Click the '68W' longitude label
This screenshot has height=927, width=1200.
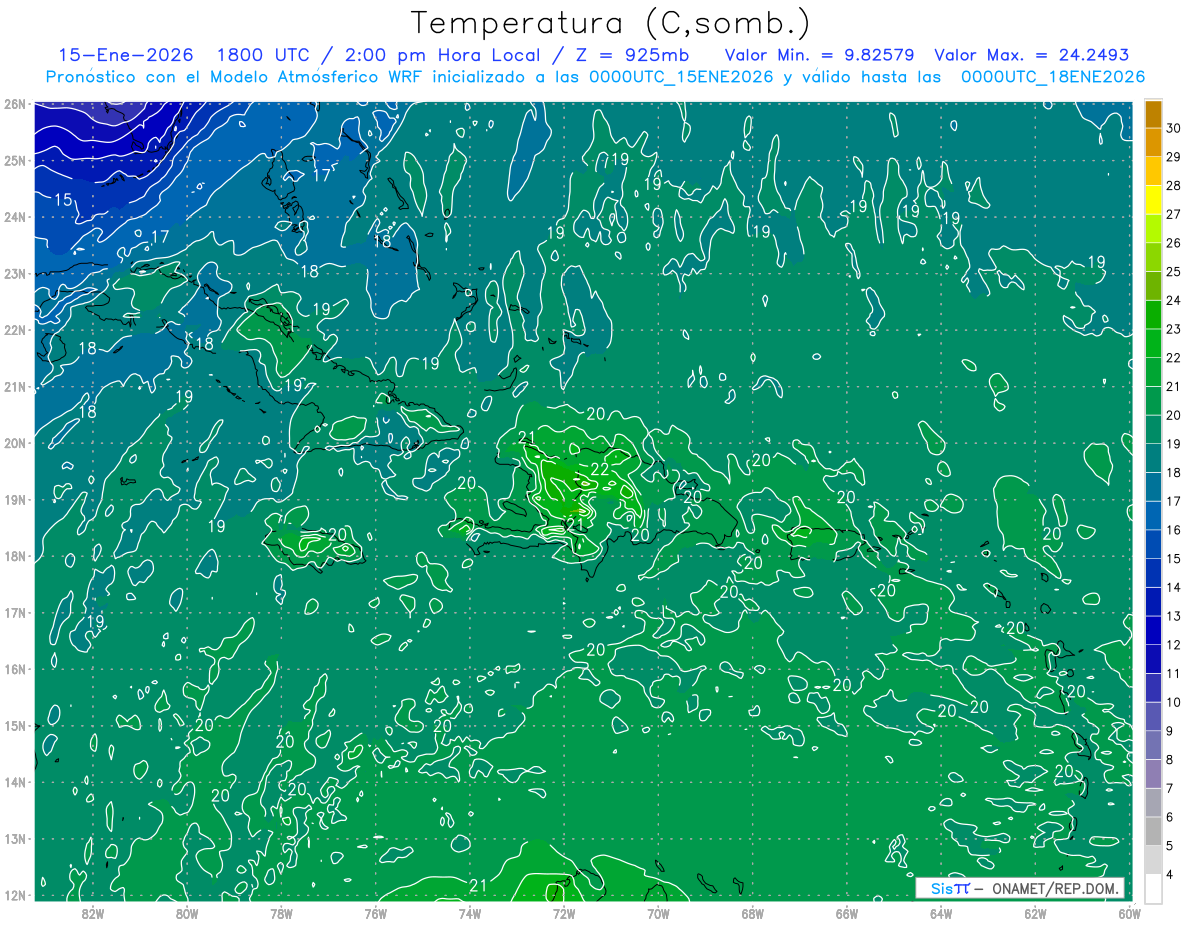(753, 914)
